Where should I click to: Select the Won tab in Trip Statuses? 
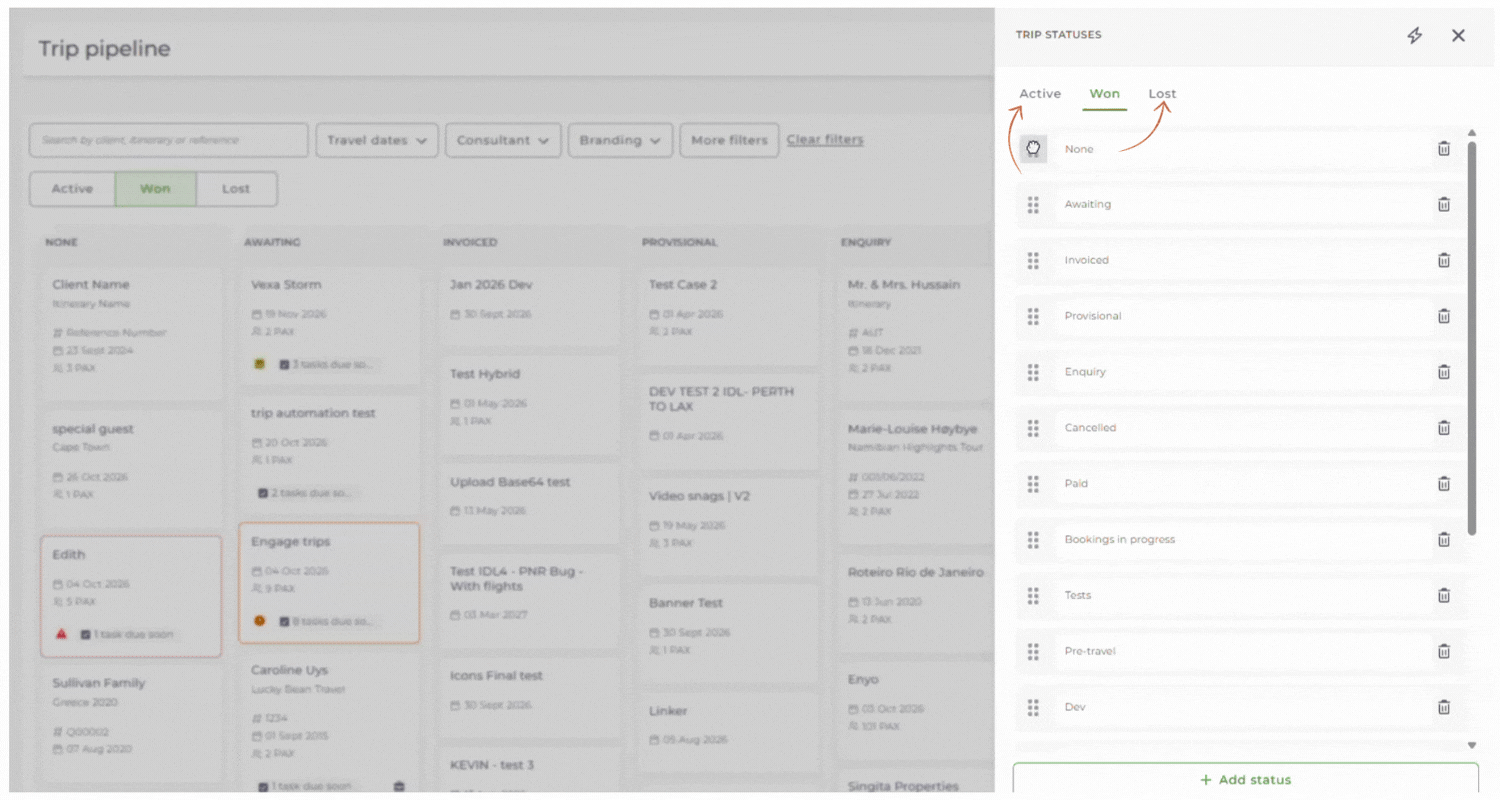(x=1105, y=94)
